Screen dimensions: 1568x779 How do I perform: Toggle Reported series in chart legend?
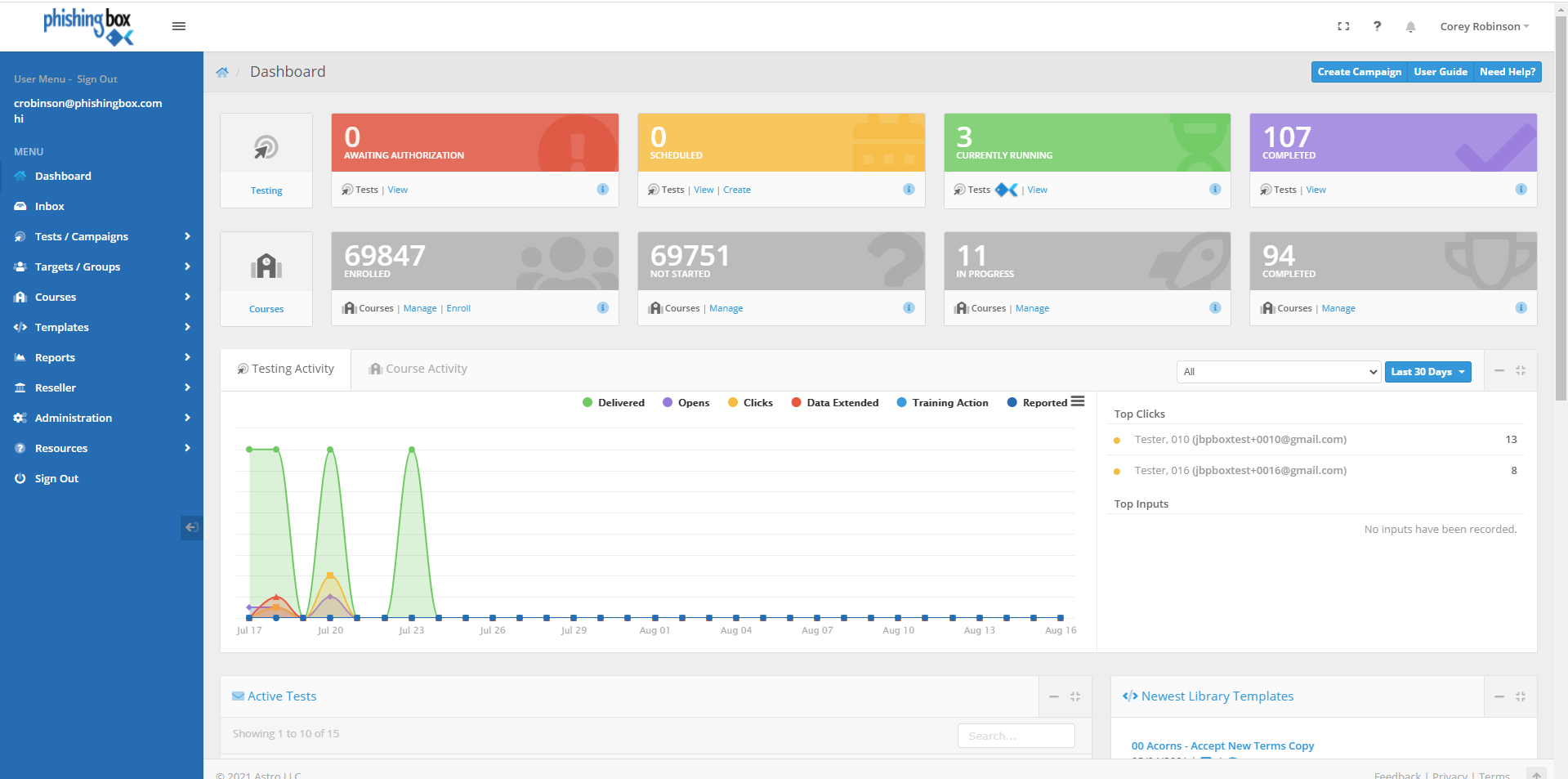click(x=1037, y=403)
